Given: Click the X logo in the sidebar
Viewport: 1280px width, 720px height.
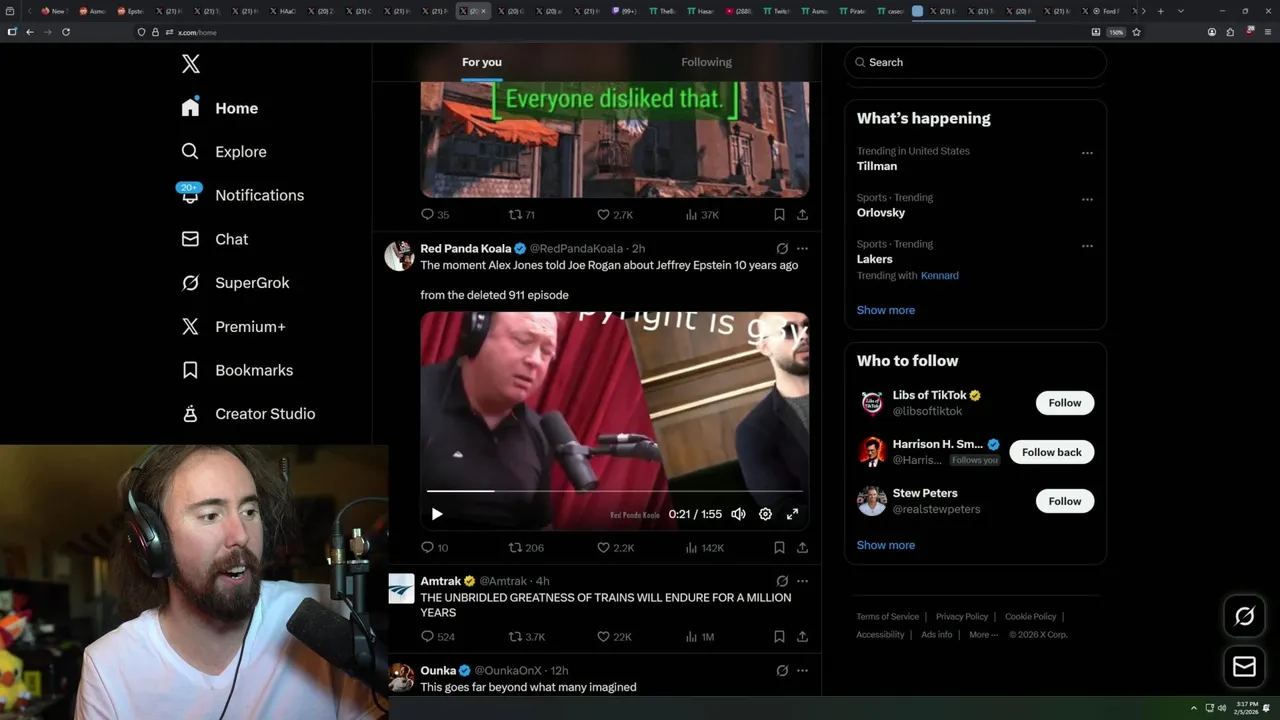Looking at the screenshot, I should (191, 64).
